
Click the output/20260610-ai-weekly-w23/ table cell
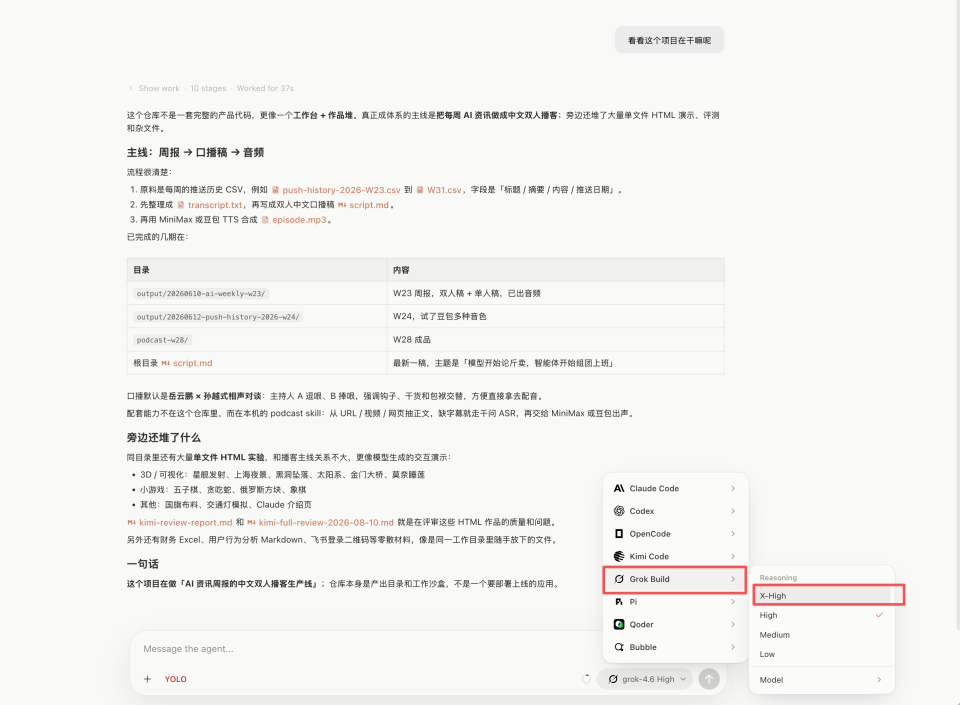(x=257, y=294)
